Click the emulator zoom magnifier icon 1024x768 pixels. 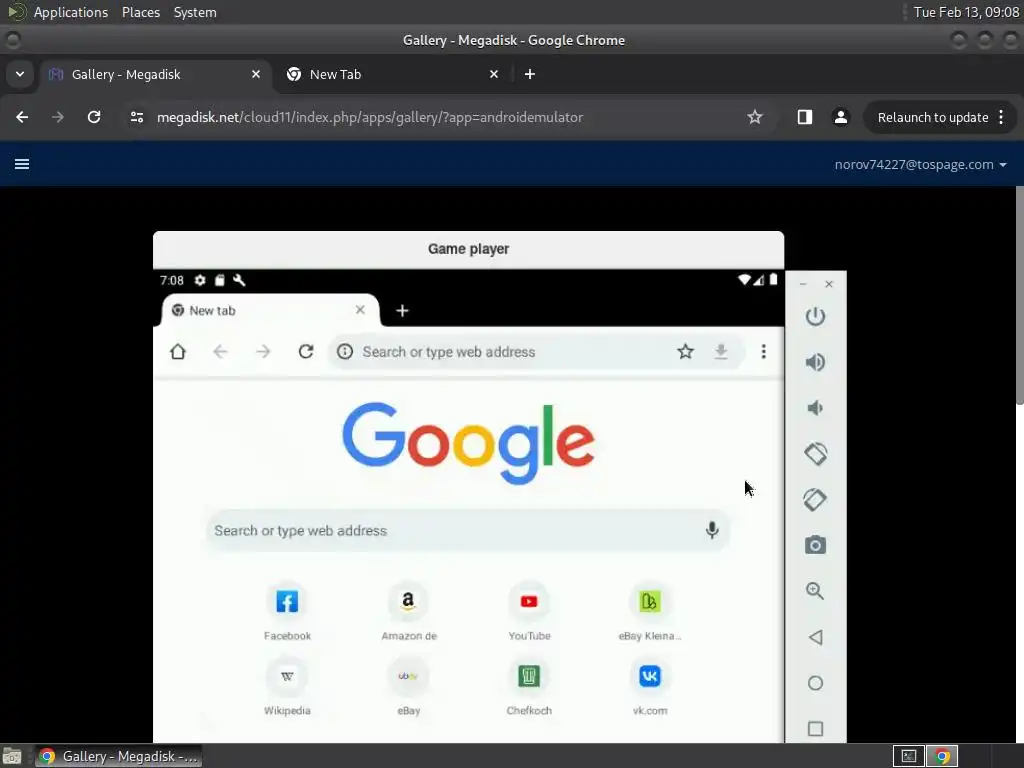(814, 591)
